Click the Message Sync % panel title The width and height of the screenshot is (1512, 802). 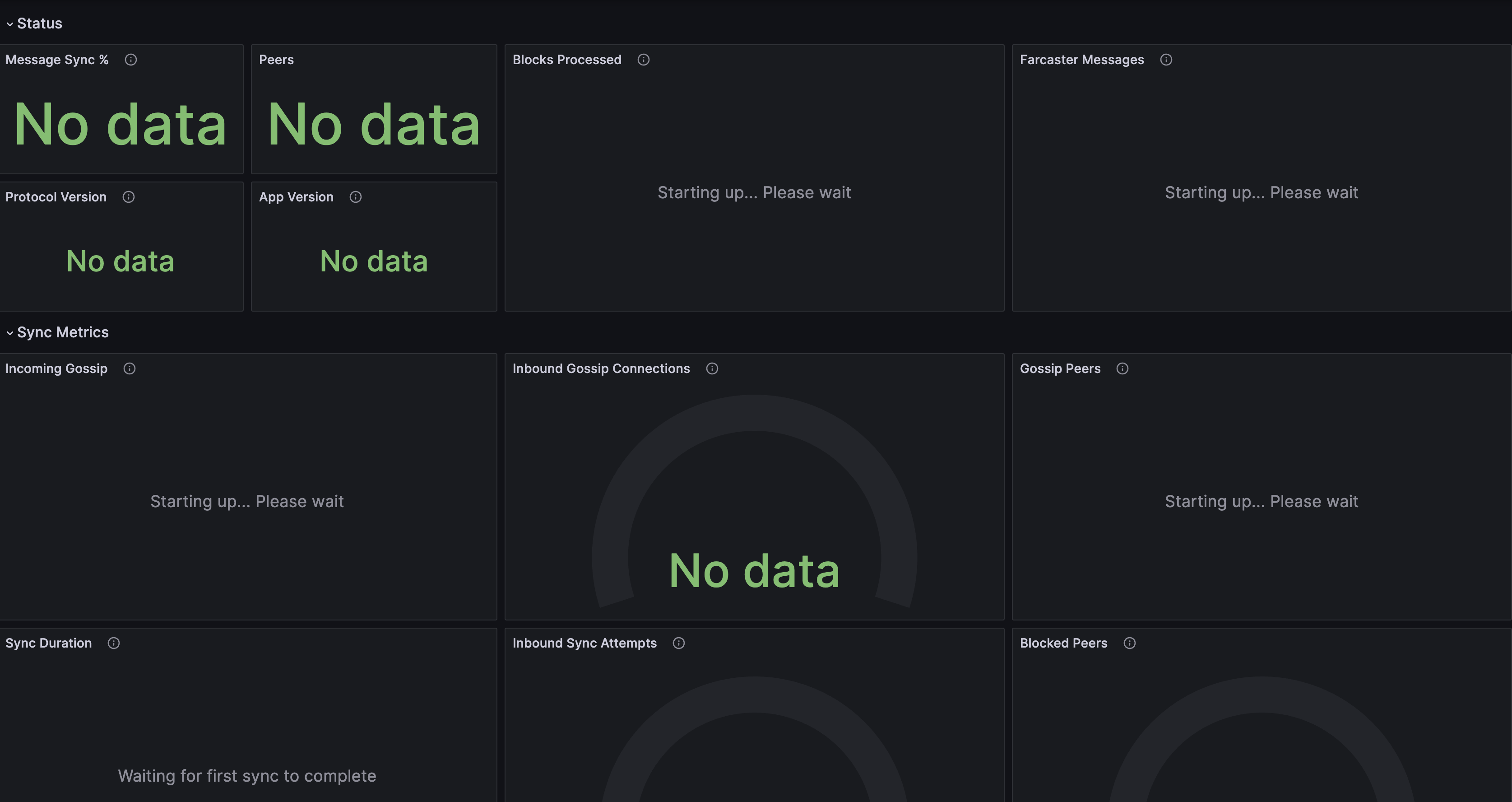coord(57,60)
